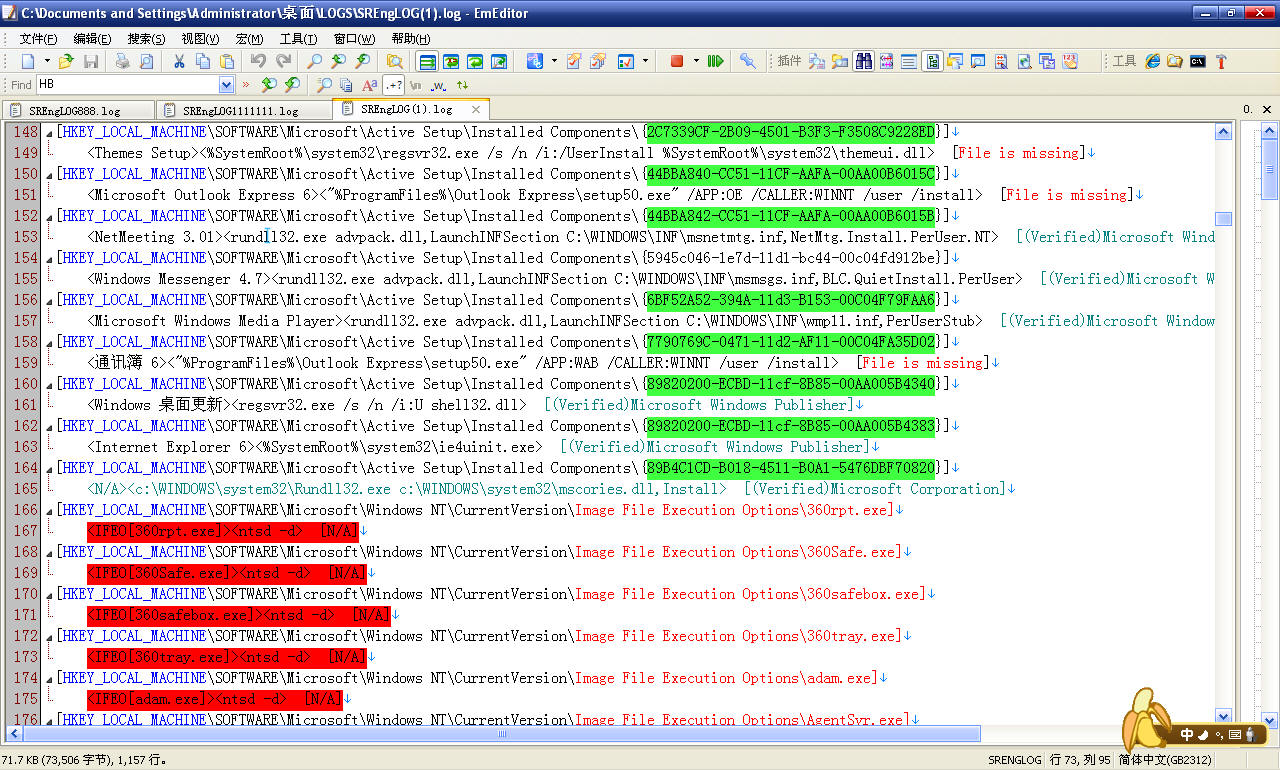Image resolution: width=1280 pixels, height=770 pixels.
Task: Open Internet Explorer tool icon
Action: click(1153, 62)
